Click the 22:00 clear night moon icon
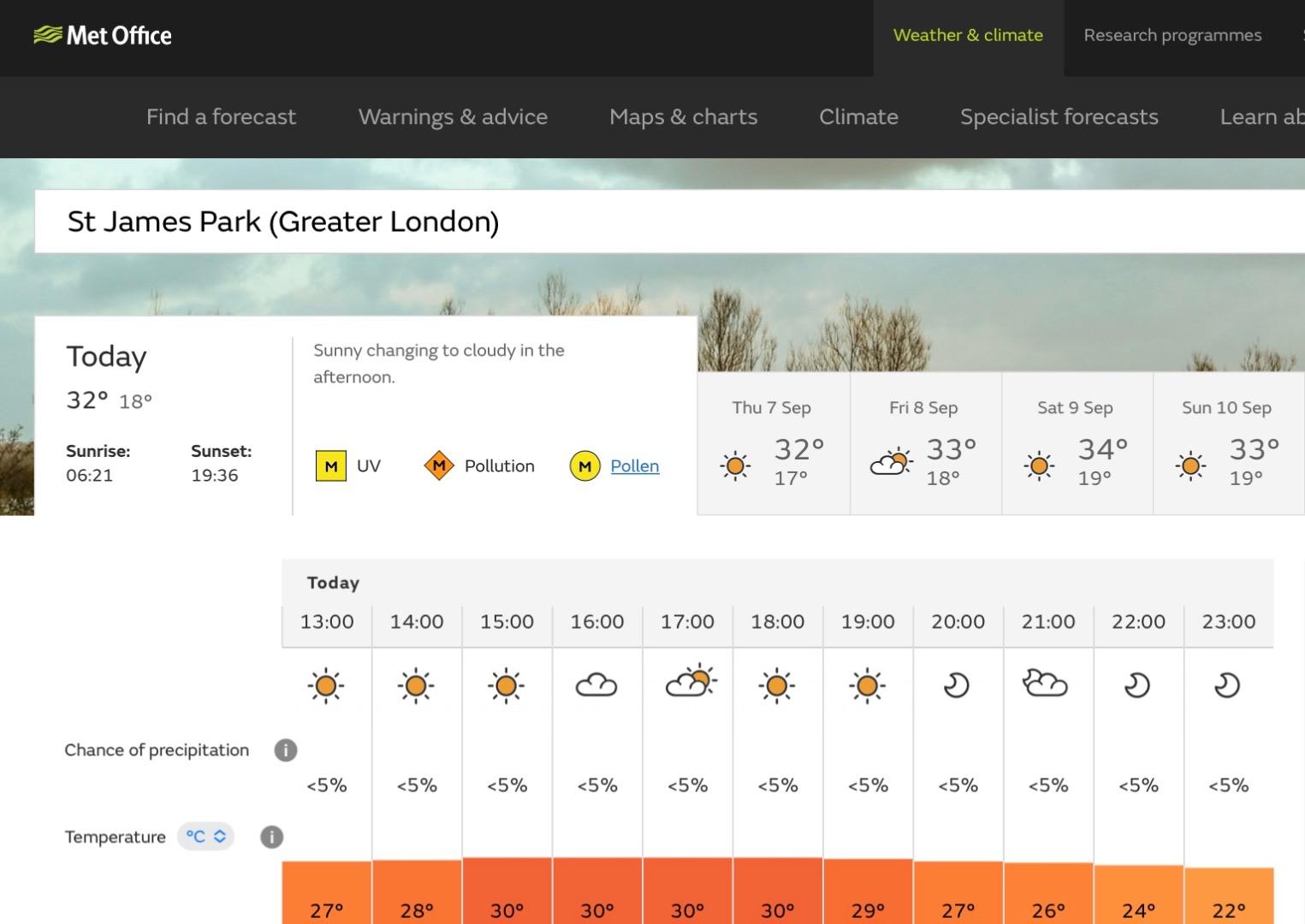1305x924 pixels. click(x=1137, y=685)
